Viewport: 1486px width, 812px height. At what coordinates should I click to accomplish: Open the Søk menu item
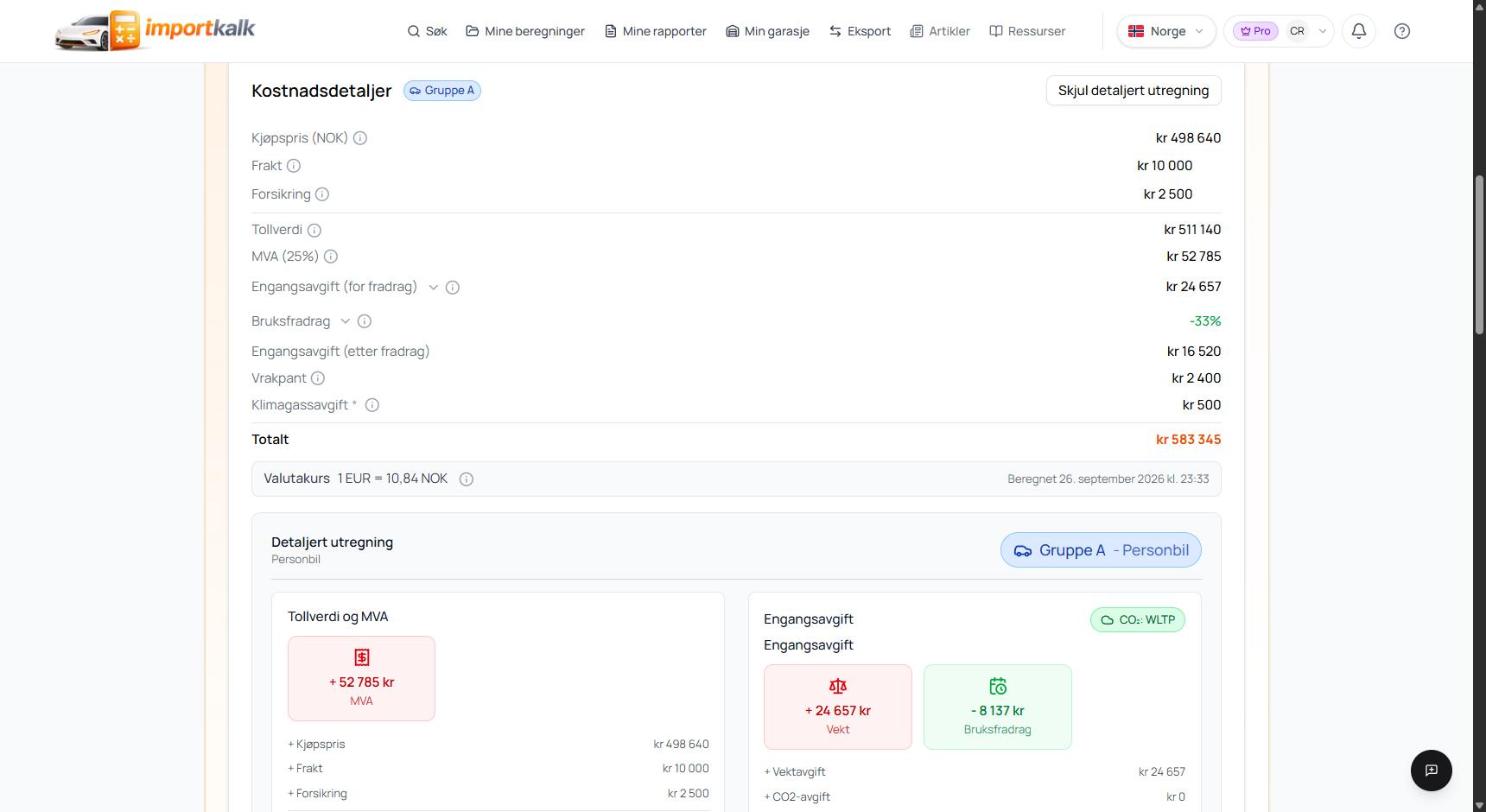[x=427, y=31]
